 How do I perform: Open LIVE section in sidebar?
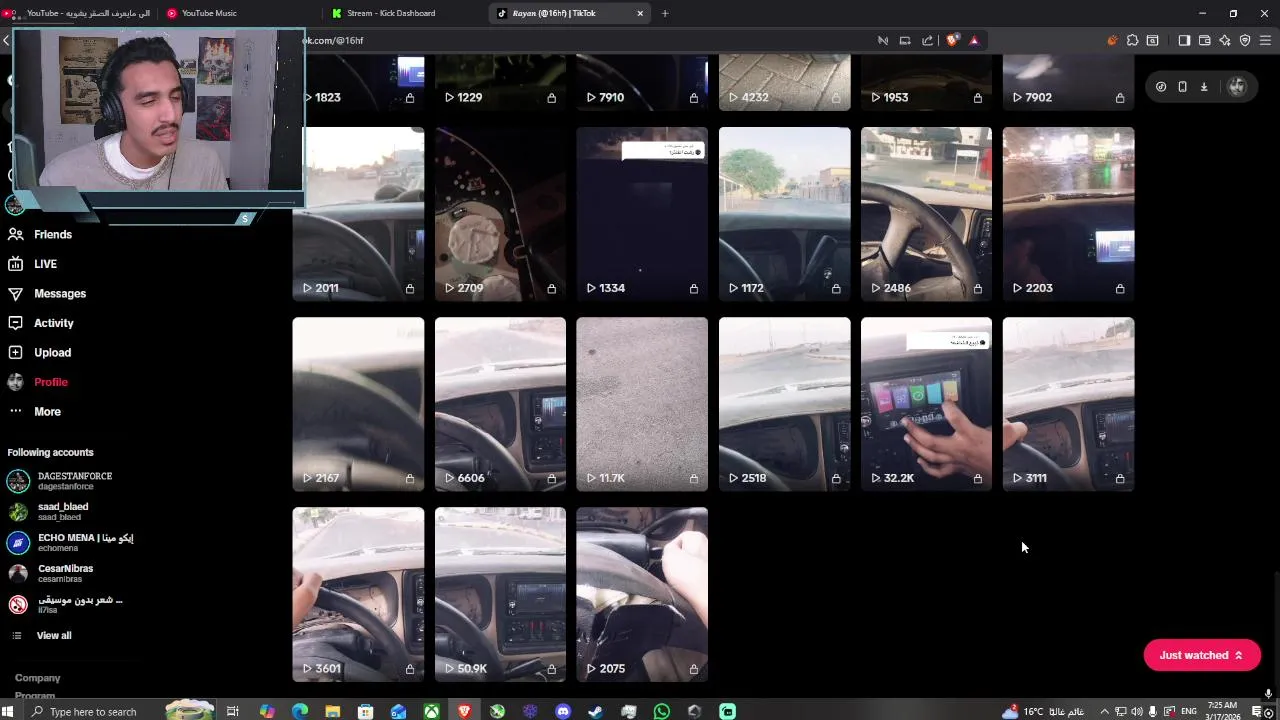click(x=33, y=264)
